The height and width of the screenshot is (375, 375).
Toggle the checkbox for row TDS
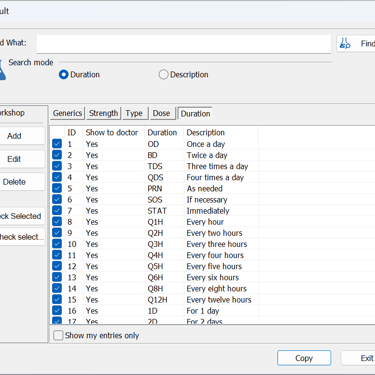point(57,166)
